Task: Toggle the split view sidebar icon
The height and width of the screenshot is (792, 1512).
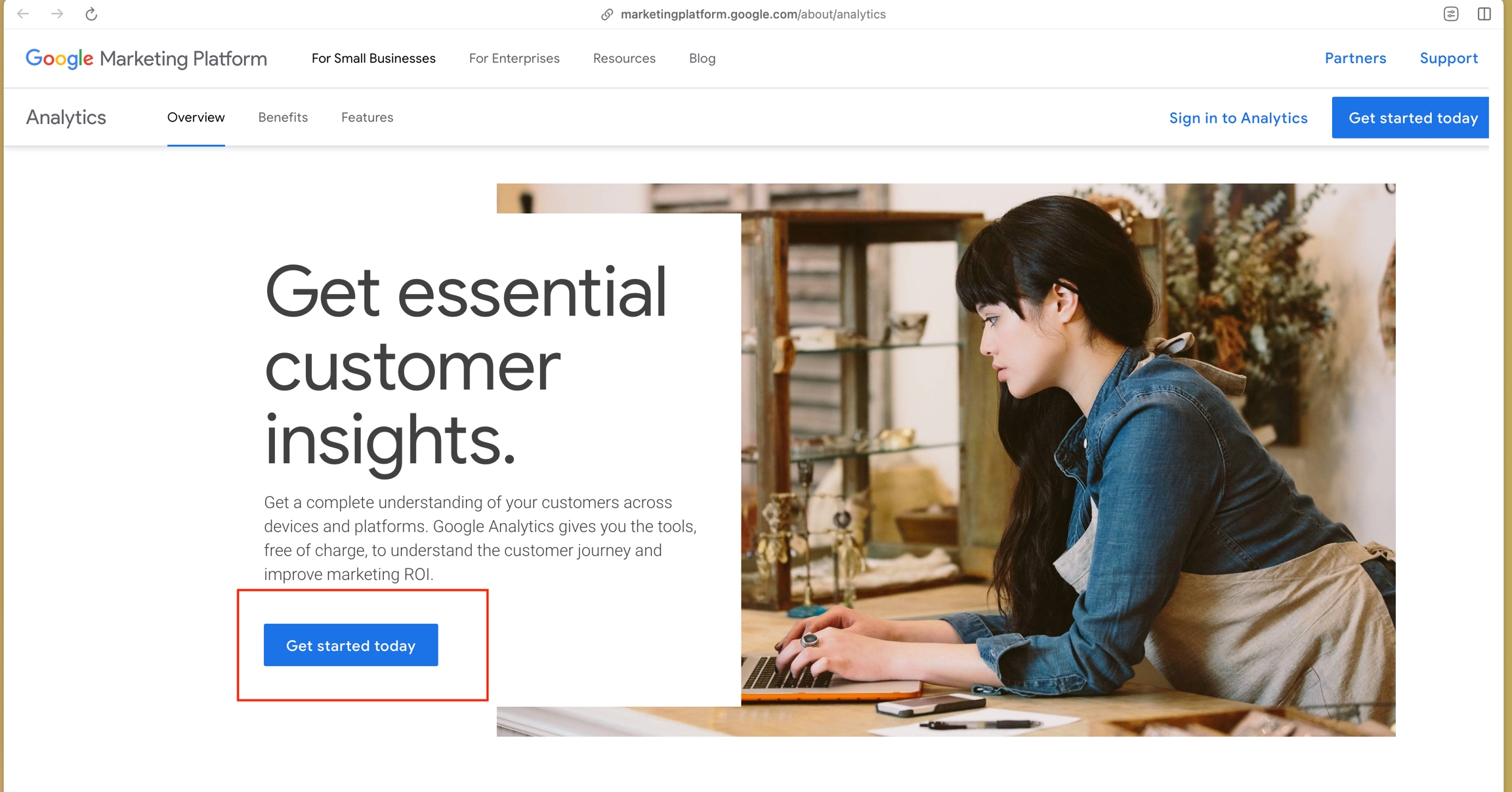Action: 1484,14
